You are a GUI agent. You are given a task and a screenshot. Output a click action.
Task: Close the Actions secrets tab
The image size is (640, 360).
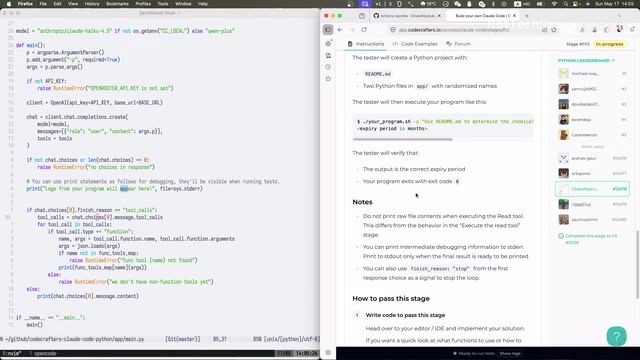point(439,16)
